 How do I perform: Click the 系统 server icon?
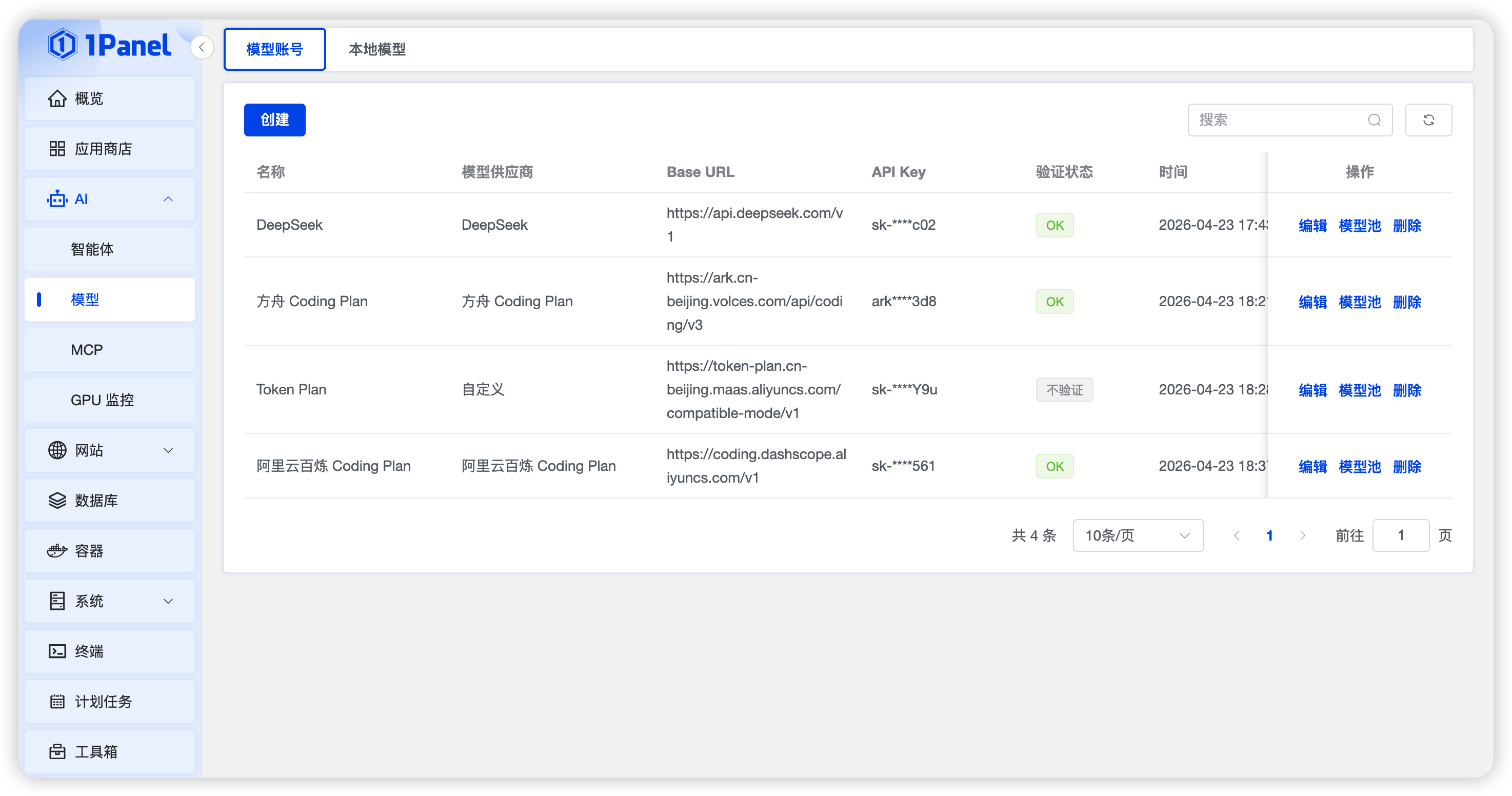pyautogui.click(x=57, y=601)
